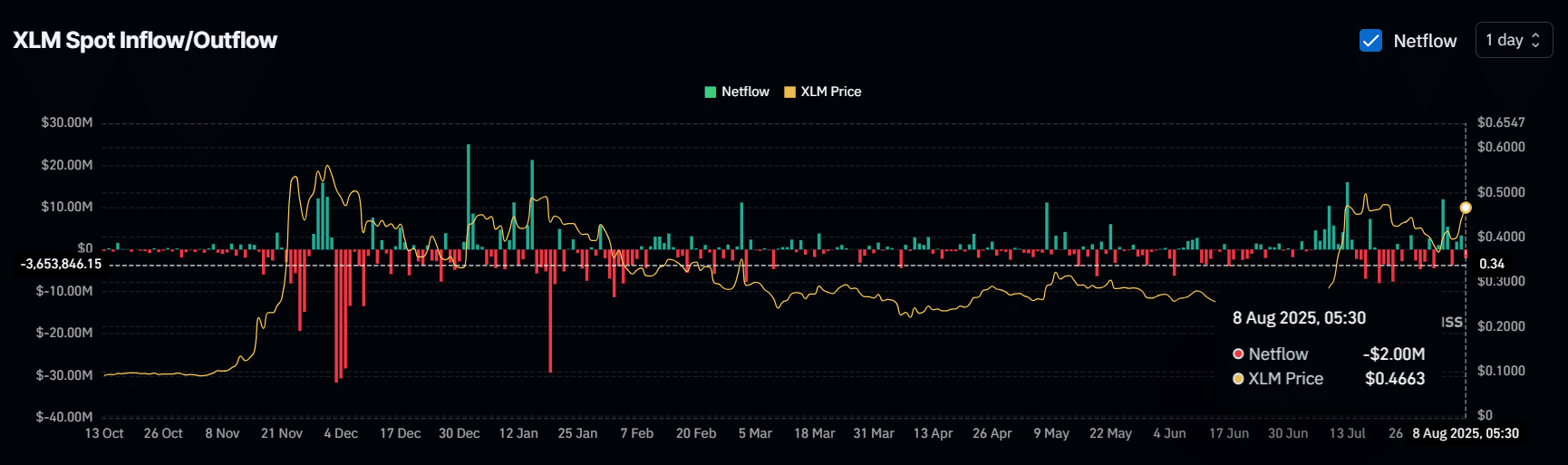Click the yellow price marker dot on the crosshair

[1466, 208]
